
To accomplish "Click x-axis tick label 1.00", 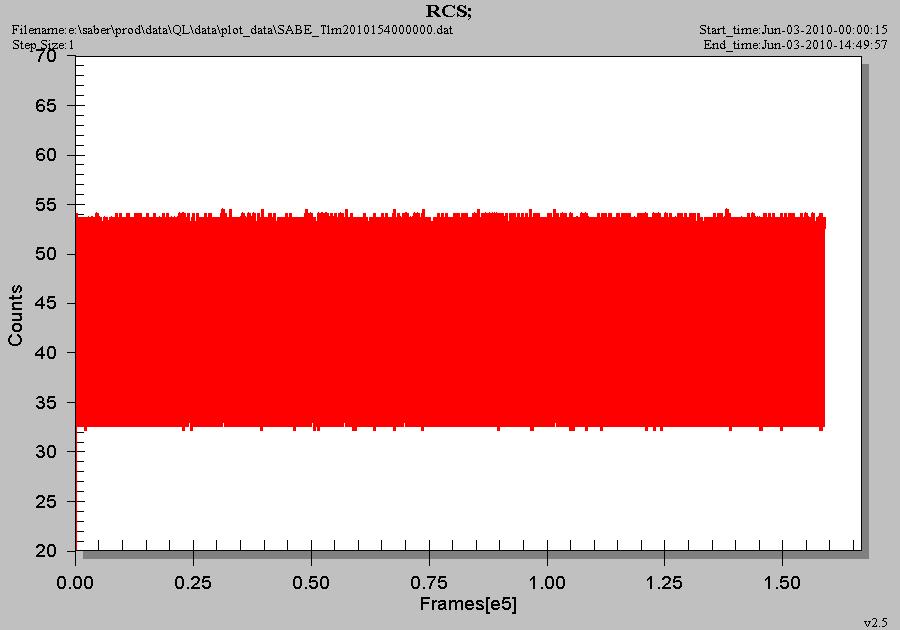I will [547, 583].
